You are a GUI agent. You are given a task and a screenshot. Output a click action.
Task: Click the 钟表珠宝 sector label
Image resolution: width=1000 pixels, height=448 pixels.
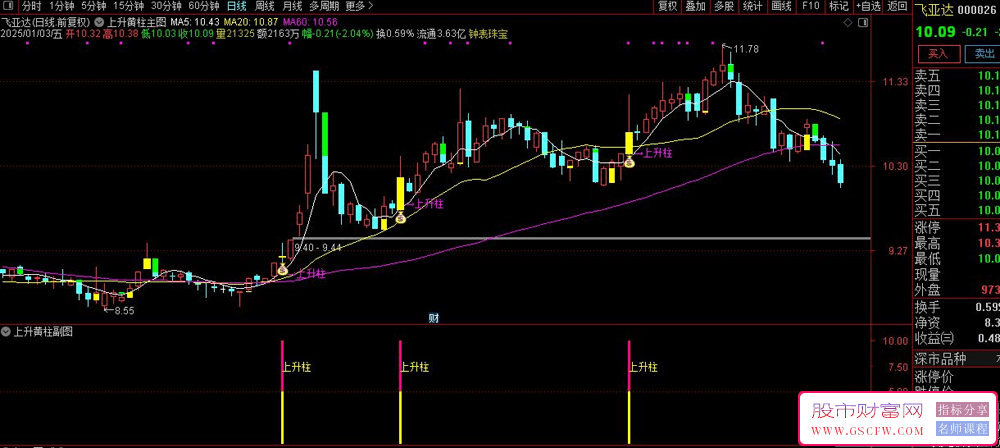click(x=488, y=33)
